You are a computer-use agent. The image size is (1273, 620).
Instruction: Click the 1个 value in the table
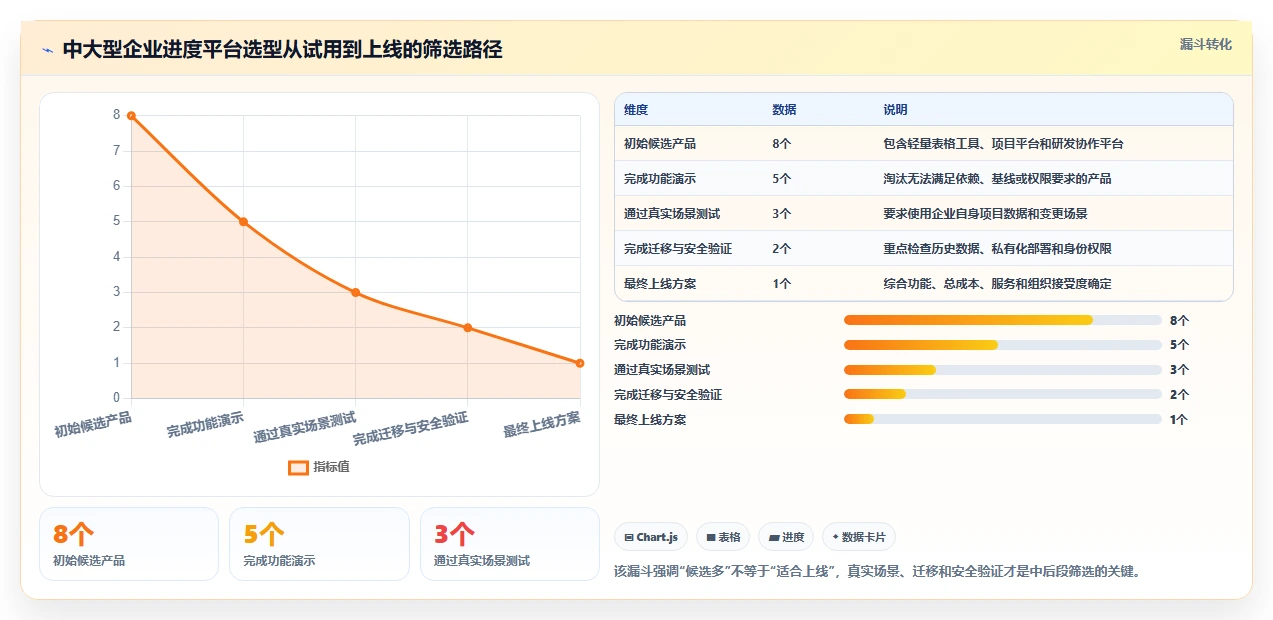click(782, 284)
